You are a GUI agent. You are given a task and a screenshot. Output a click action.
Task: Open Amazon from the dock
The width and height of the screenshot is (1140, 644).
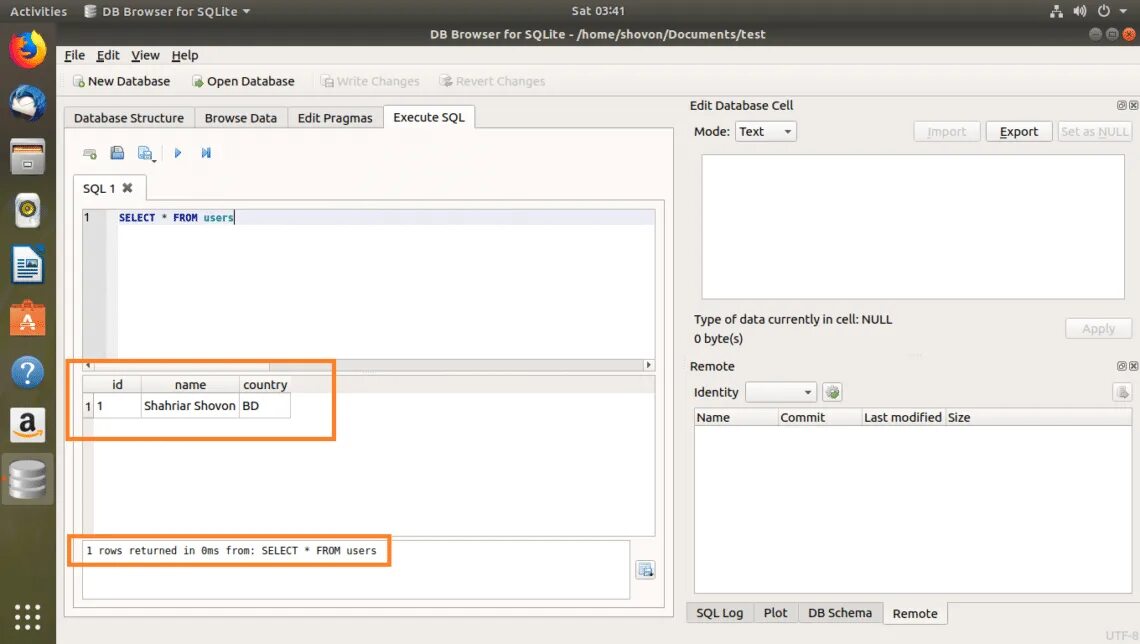click(x=28, y=425)
